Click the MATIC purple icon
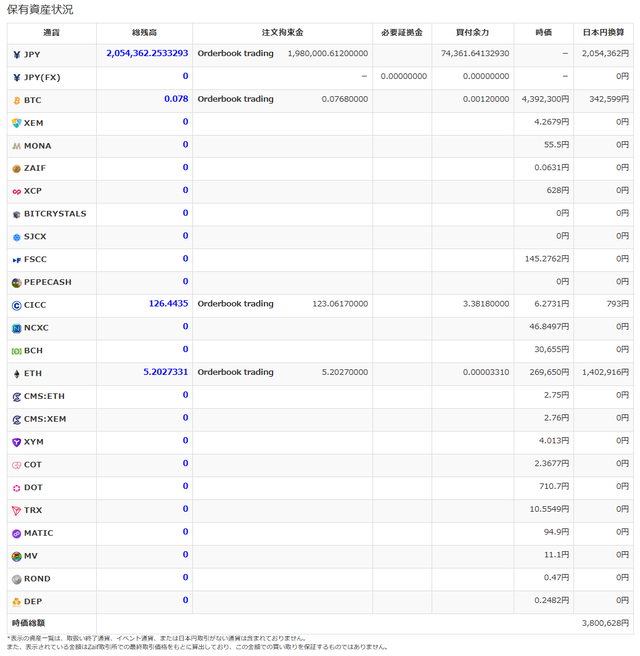 pyautogui.click(x=16, y=533)
